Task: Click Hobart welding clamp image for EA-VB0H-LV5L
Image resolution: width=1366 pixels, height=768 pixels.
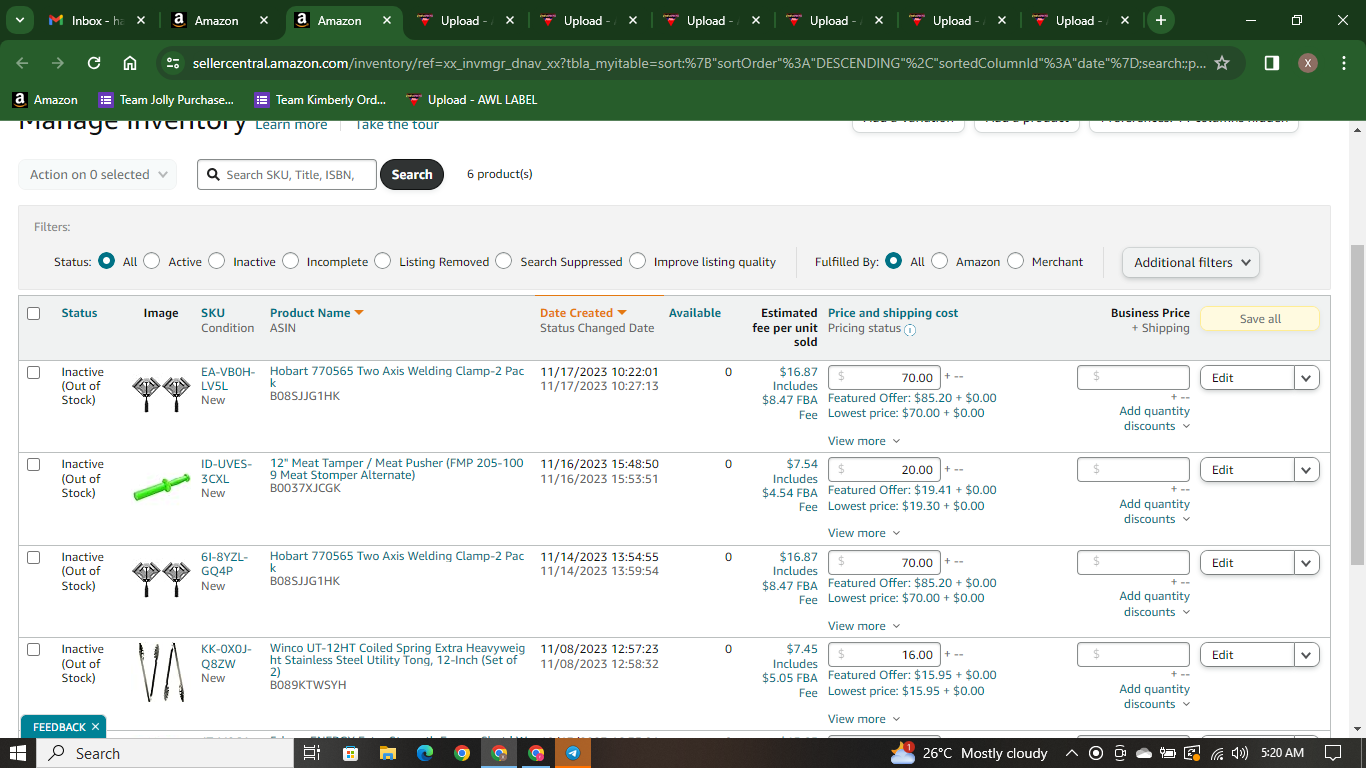Action: coord(161,393)
